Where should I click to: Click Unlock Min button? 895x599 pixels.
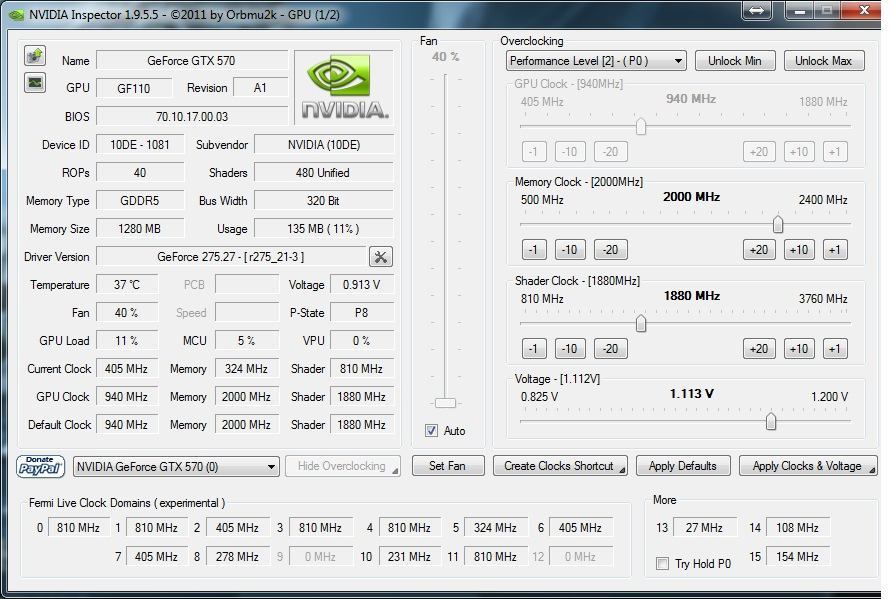pos(735,61)
